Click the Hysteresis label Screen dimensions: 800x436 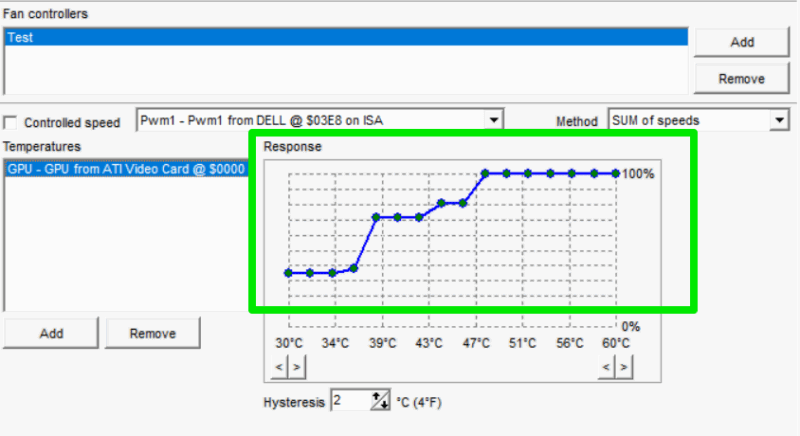(294, 402)
